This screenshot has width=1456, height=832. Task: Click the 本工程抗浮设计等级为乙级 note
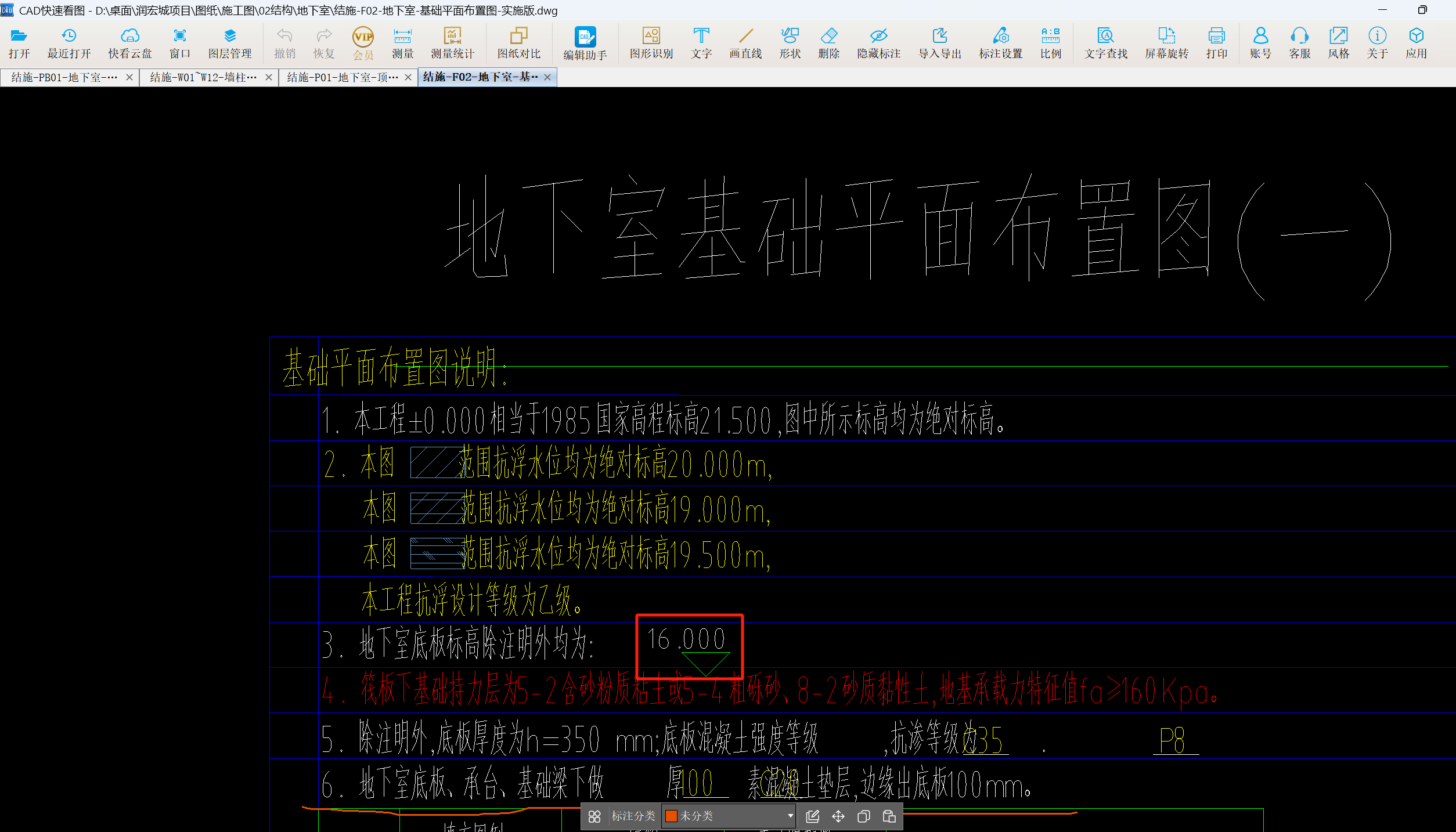tap(471, 599)
